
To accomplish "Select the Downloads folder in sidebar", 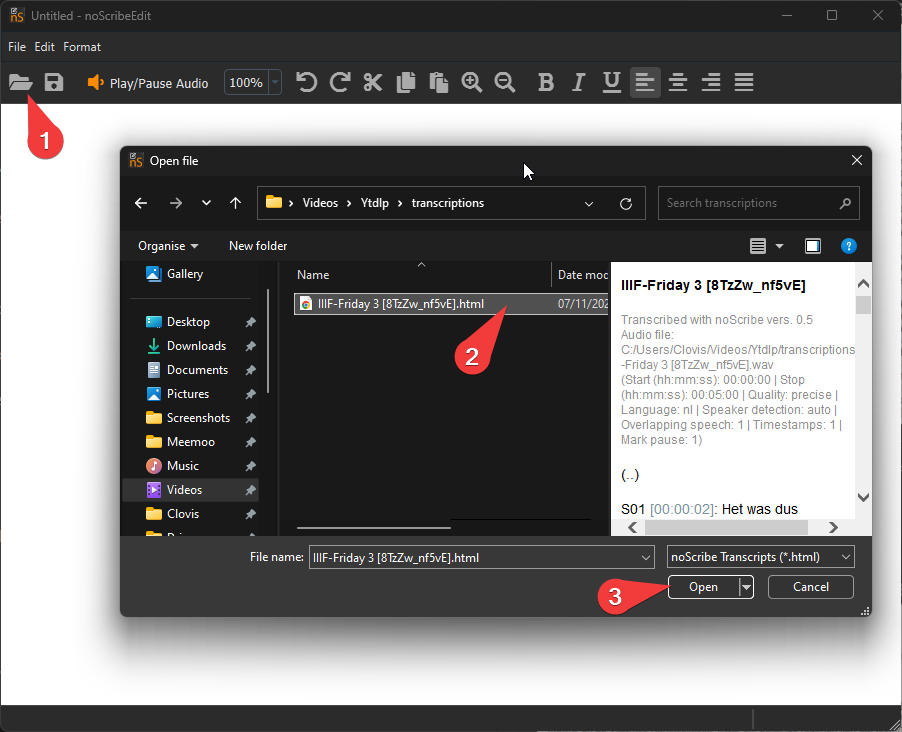I will click(x=196, y=346).
